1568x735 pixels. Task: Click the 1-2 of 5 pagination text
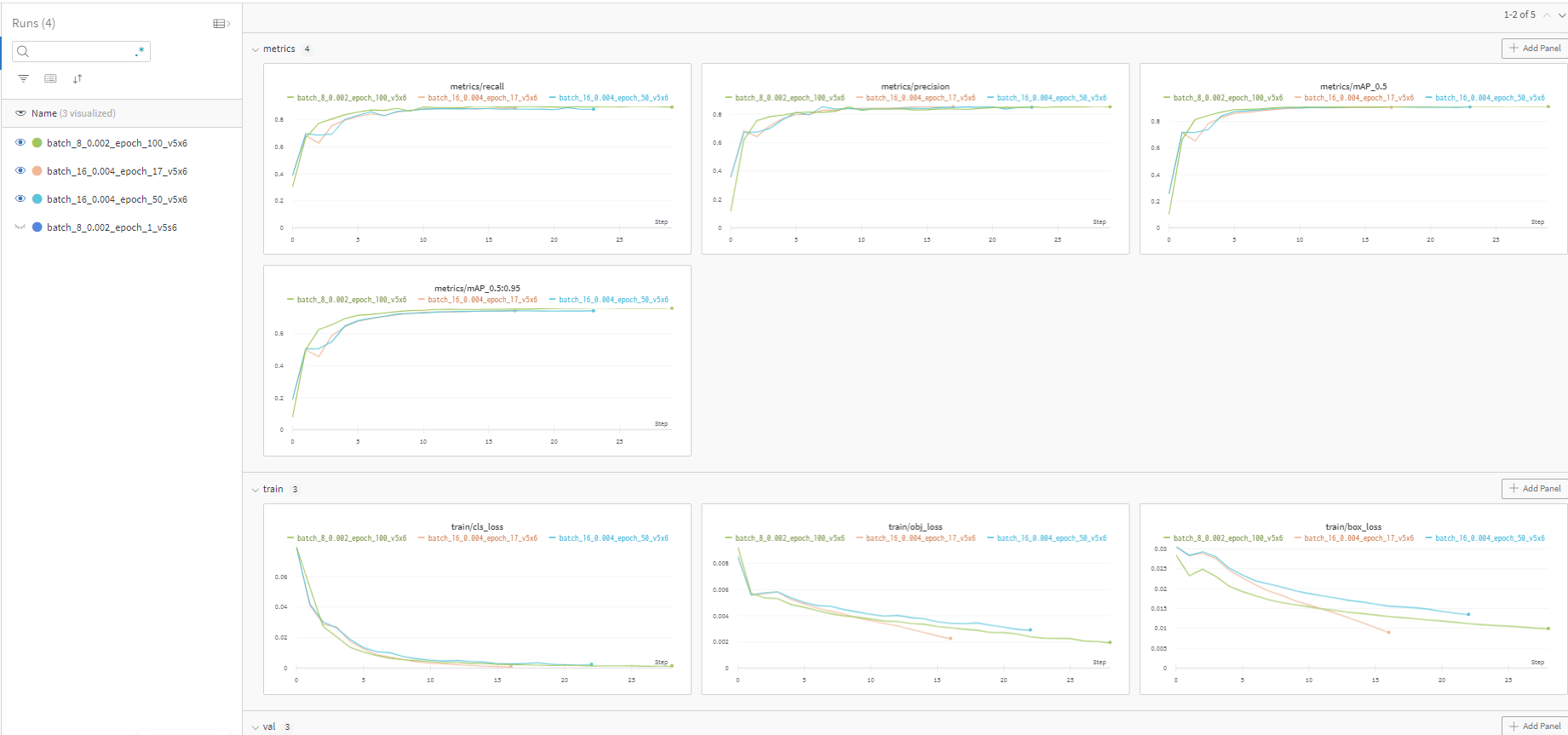[x=1519, y=14]
